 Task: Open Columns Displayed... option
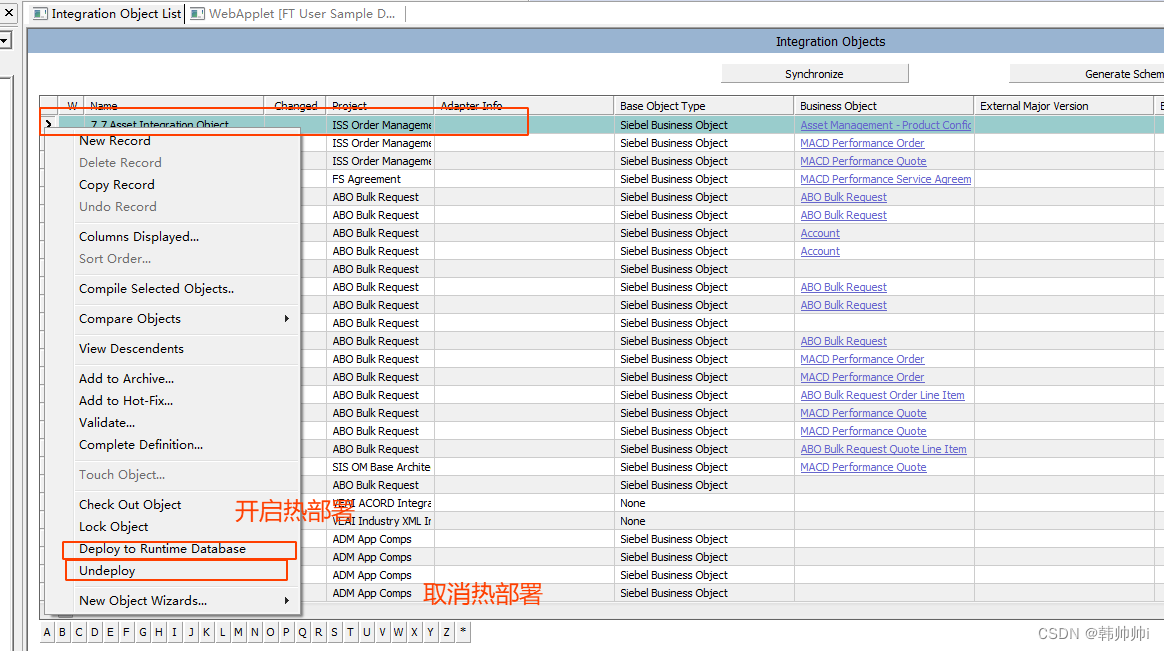click(x=139, y=236)
